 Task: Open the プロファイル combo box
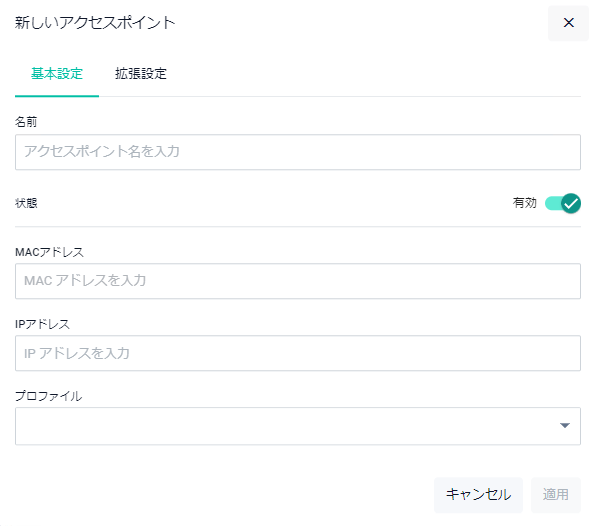coord(298,426)
